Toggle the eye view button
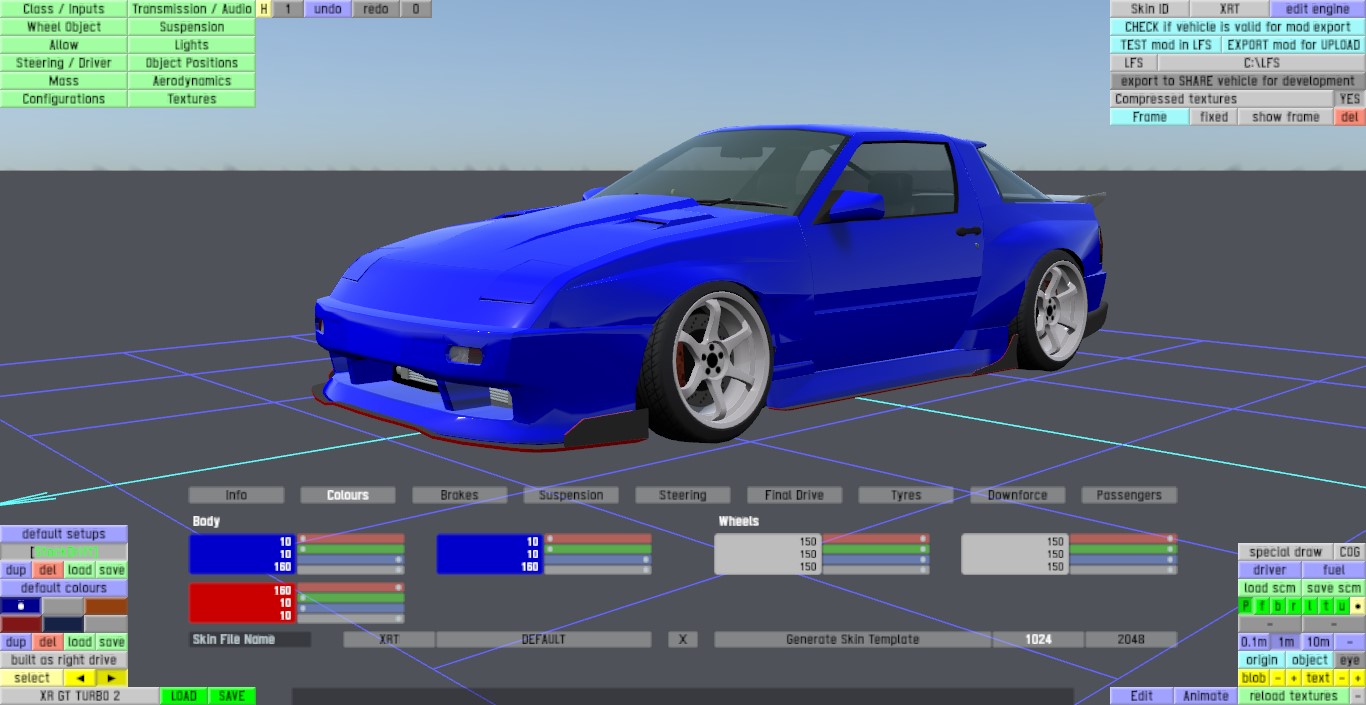 [1350, 660]
